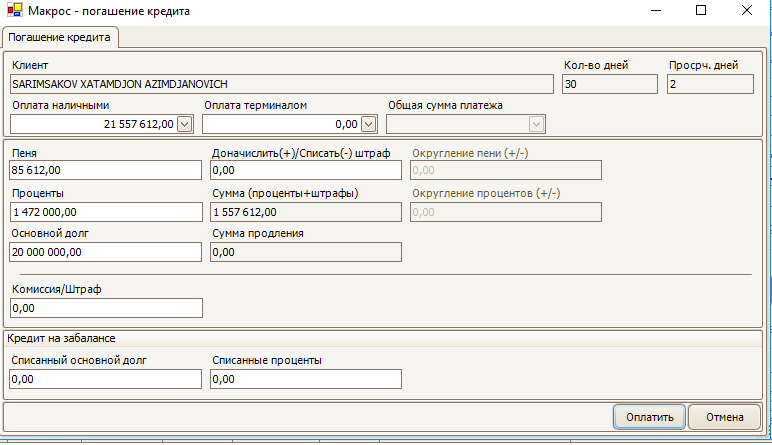Screen dimensions: 772x445
Task: Click the Основной долг field
Action: coord(105,252)
